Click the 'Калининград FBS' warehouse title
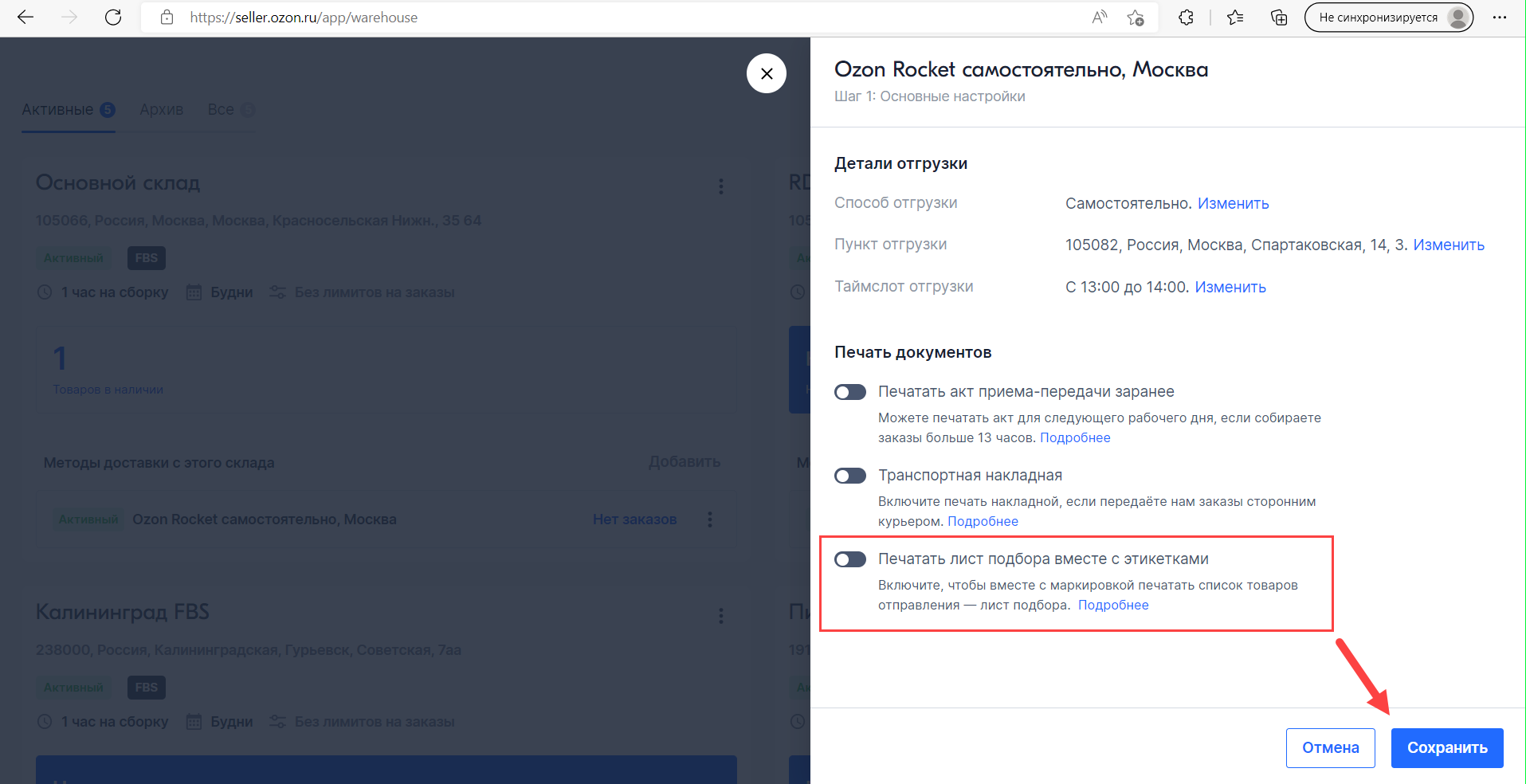 (x=123, y=612)
